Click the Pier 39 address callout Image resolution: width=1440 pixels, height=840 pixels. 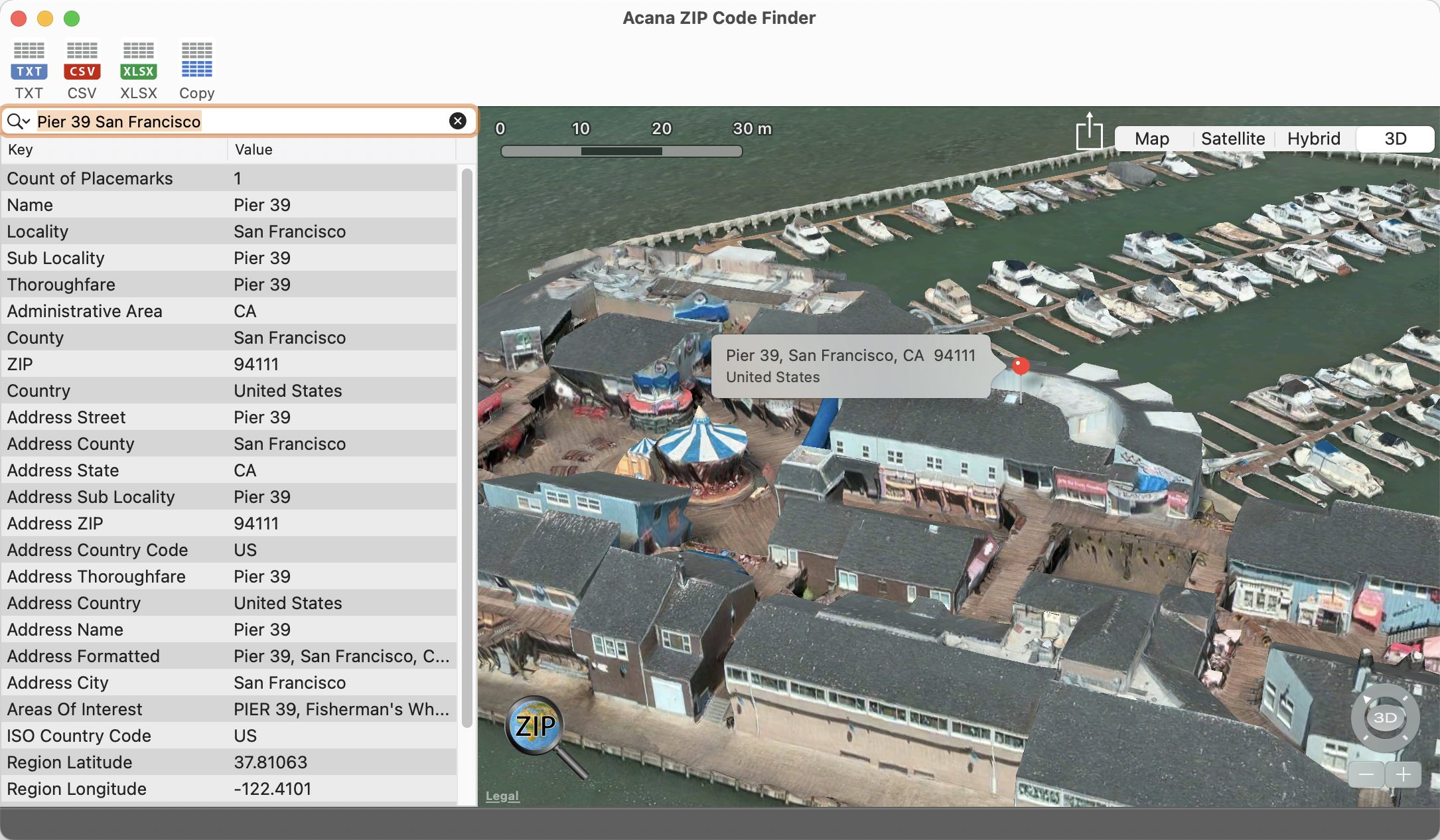(851, 366)
